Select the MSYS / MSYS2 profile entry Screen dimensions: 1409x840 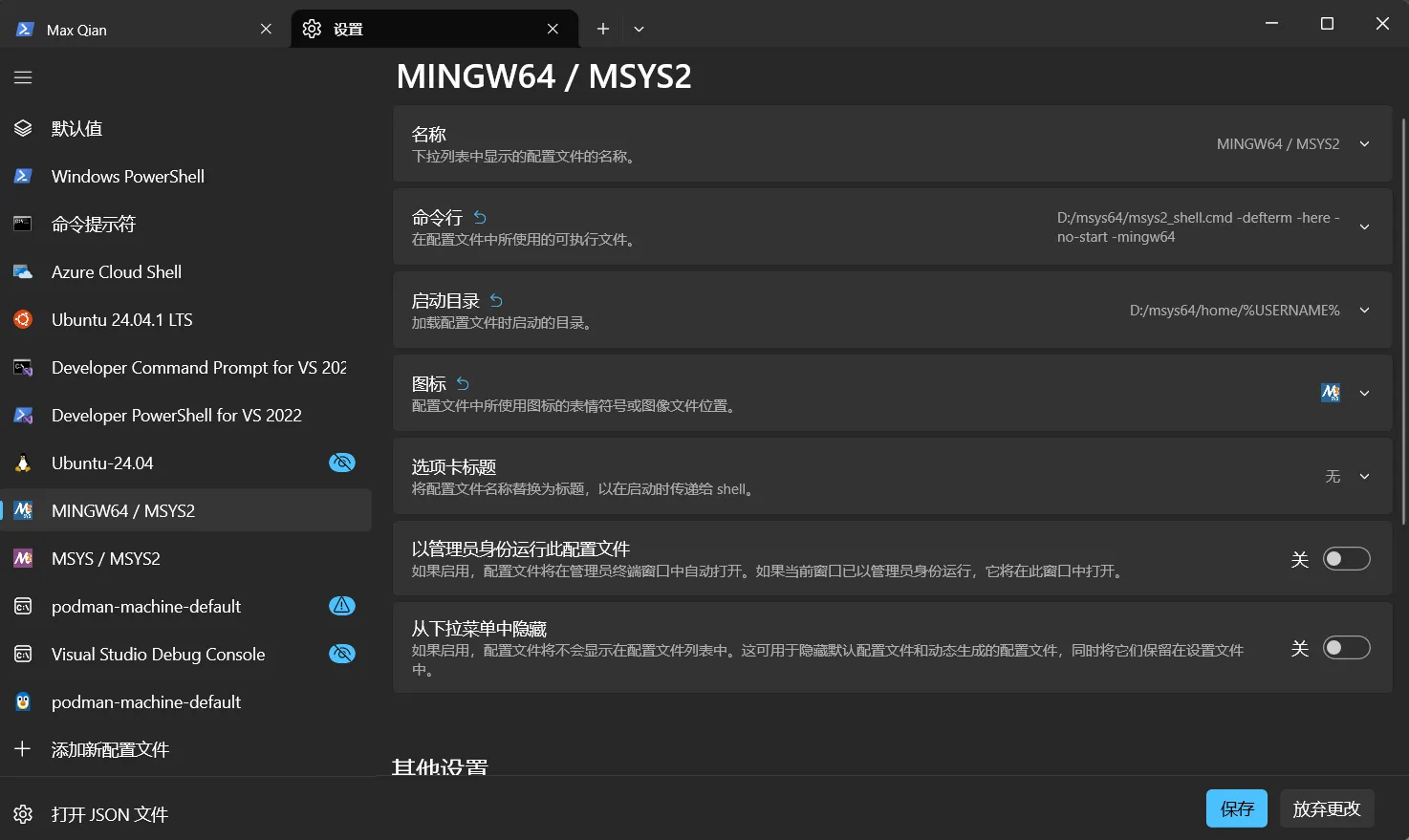point(106,559)
